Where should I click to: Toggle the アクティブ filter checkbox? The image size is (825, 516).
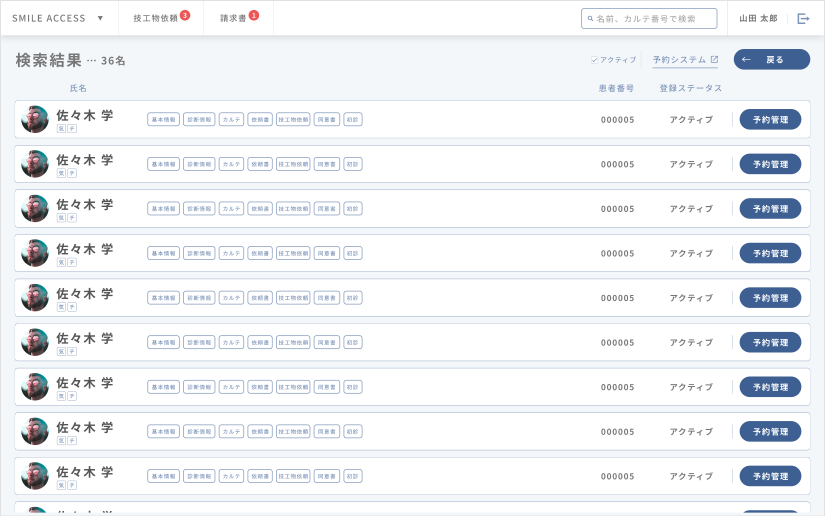tap(594, 60)
